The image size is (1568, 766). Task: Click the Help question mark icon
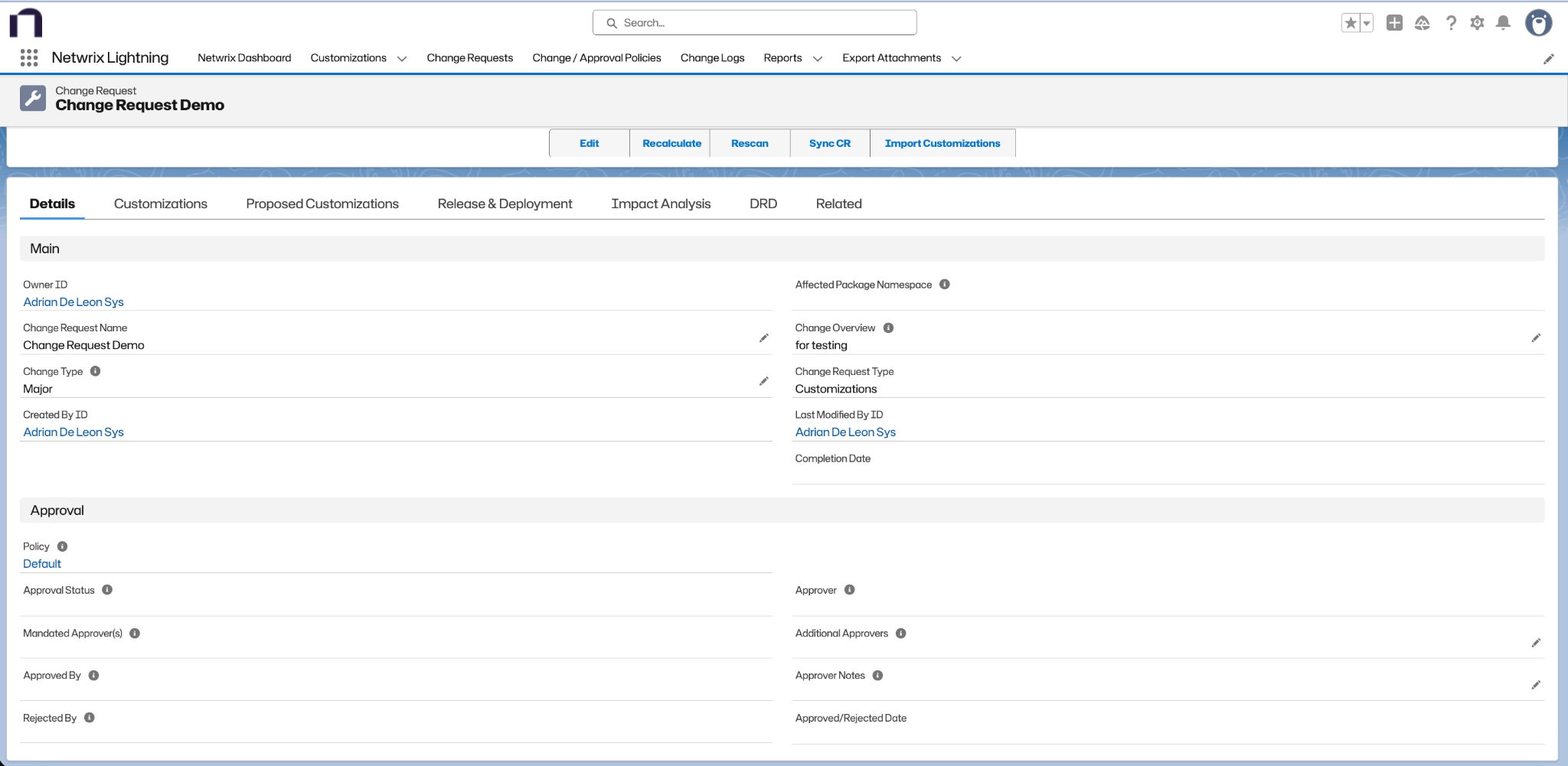point(1451,23)
